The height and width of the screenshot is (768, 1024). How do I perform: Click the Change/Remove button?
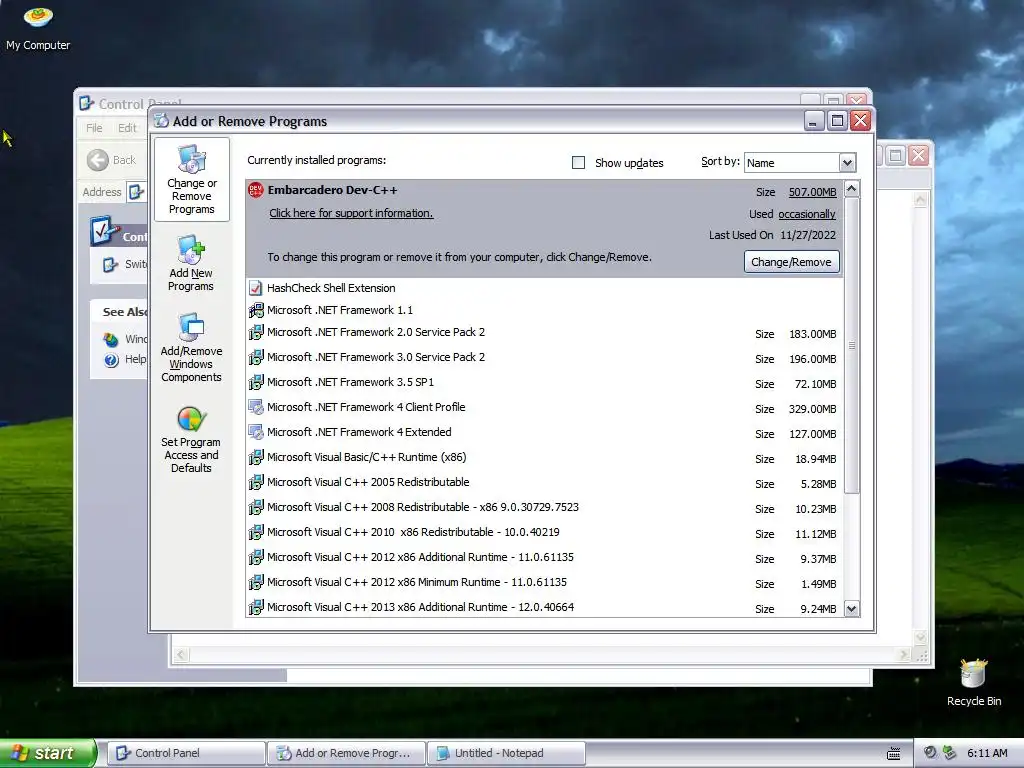[791, 262]
